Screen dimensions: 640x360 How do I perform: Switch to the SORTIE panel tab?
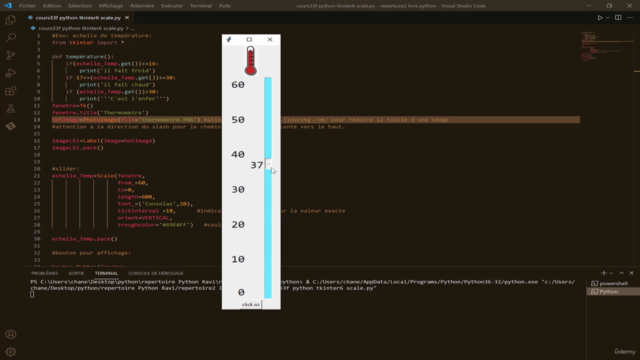click(76, 273)
